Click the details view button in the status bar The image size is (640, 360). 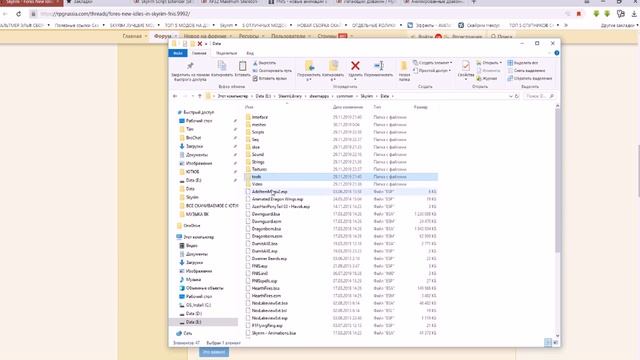[548, 343]
